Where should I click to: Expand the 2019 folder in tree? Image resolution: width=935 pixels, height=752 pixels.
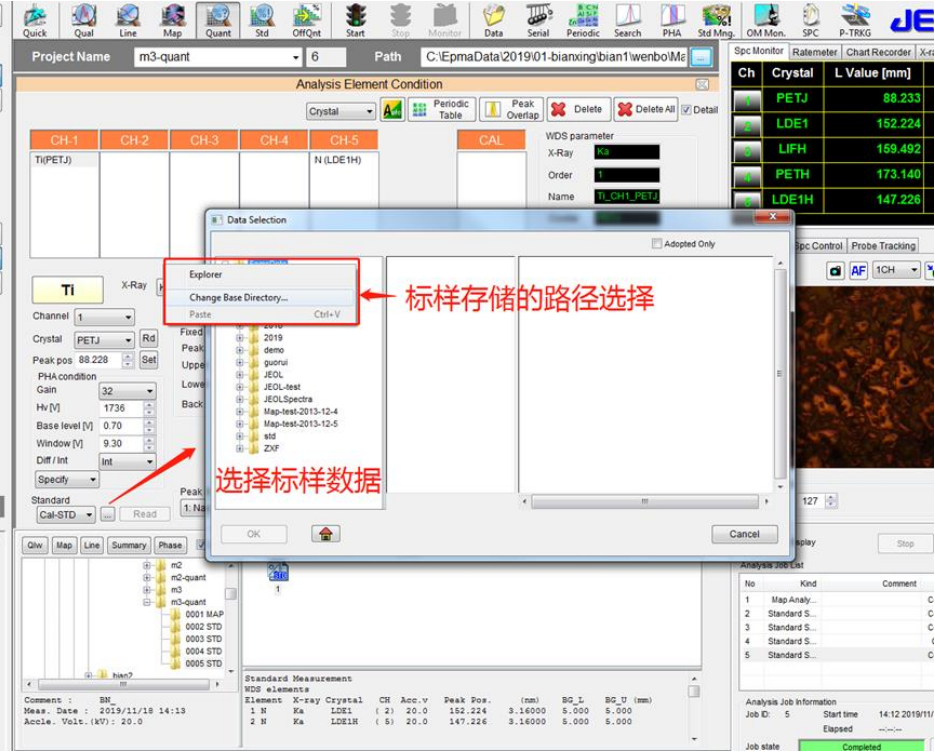240,338
